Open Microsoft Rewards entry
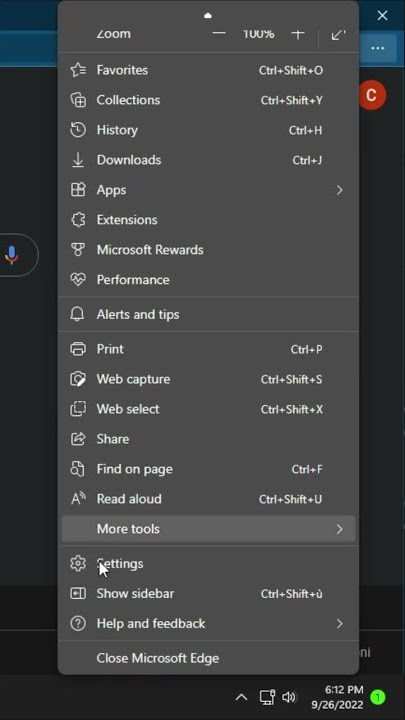 click(208, 250)
